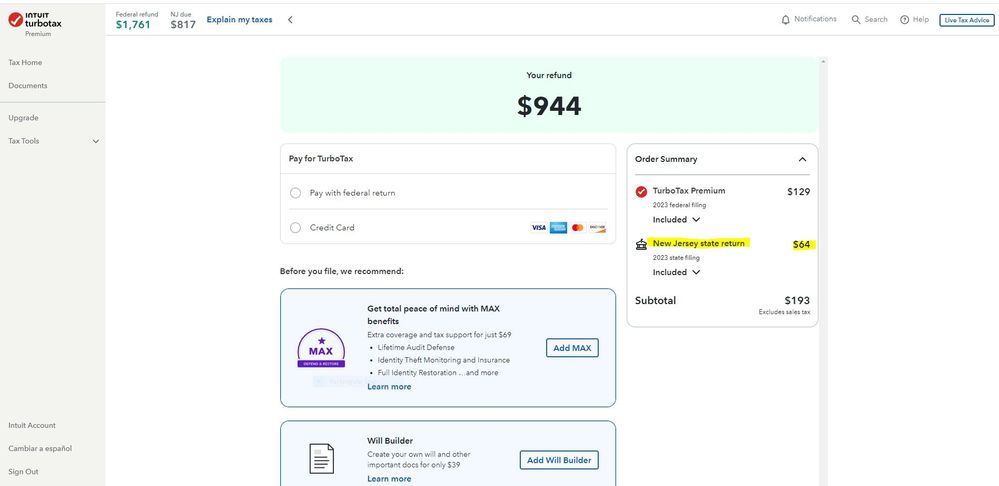Click the Subtotal $193 amount
Viewport: 999px width, 486px height.
pyautogui.click(x=797, y=301)
